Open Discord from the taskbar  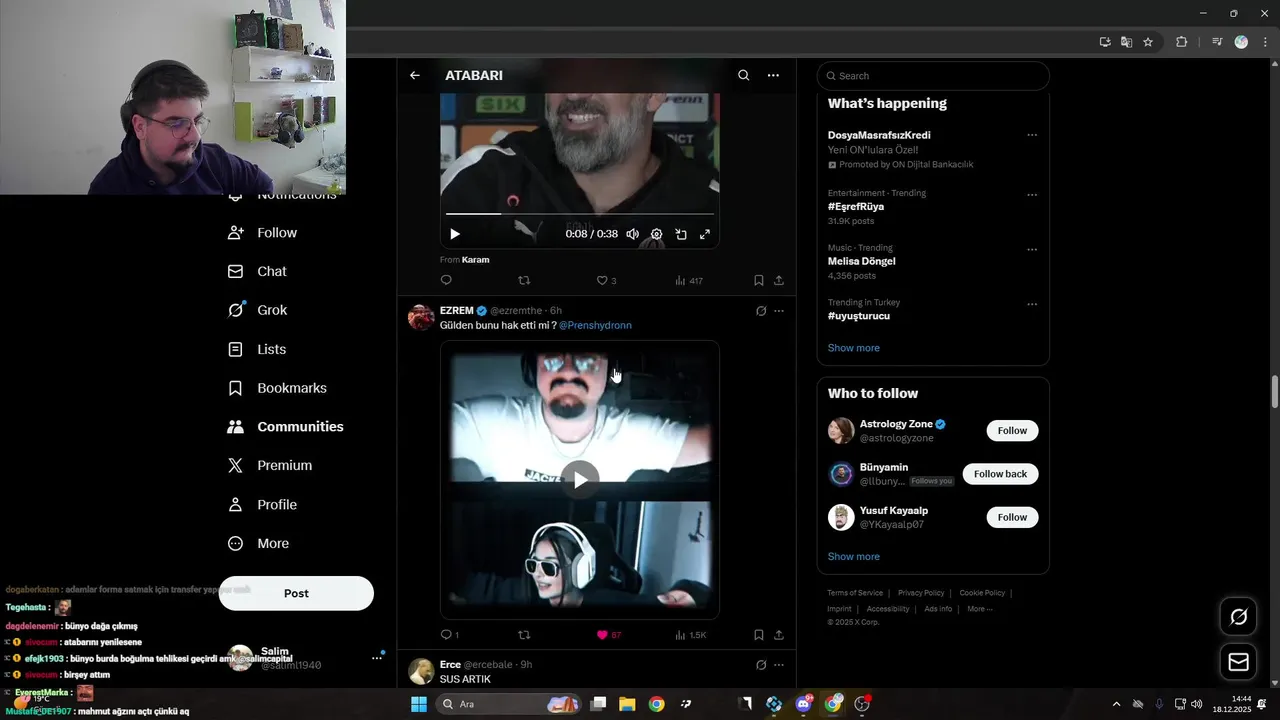click(x=803, y=704)
